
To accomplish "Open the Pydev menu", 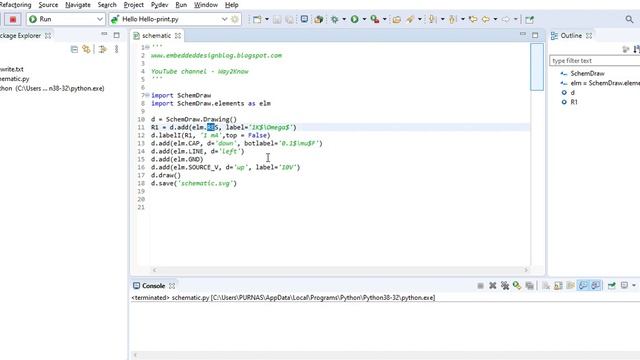I will tap(159, 5).
